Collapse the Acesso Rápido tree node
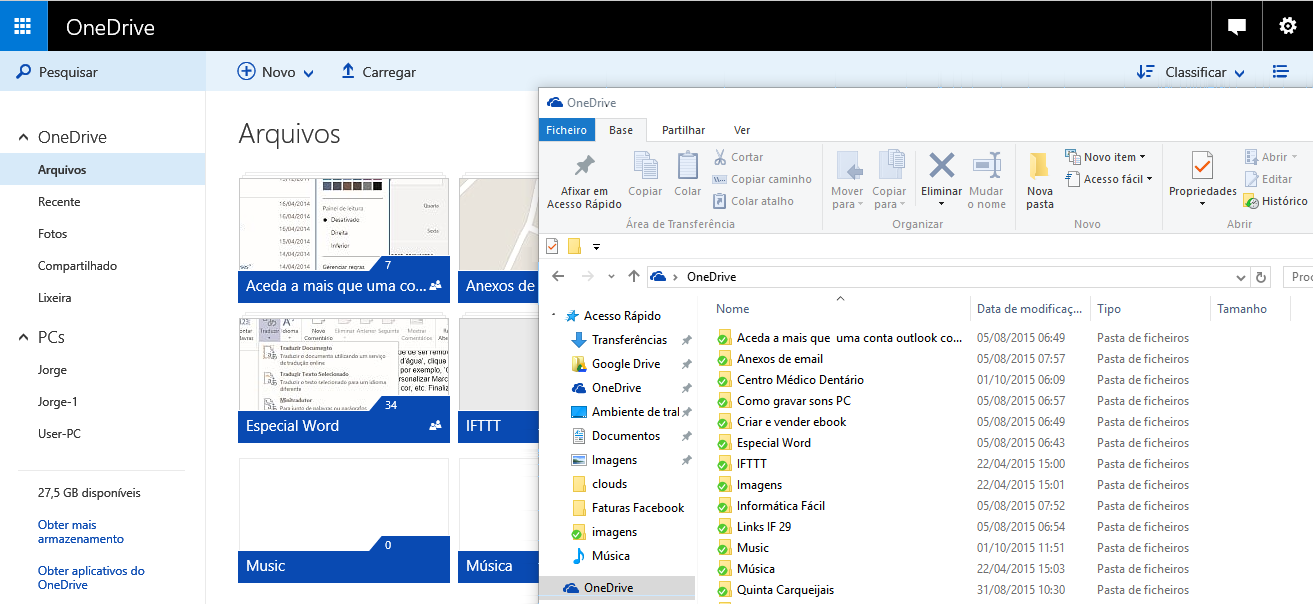The height and width of the screenshot is (604, 1313). [x=554, y=315]
